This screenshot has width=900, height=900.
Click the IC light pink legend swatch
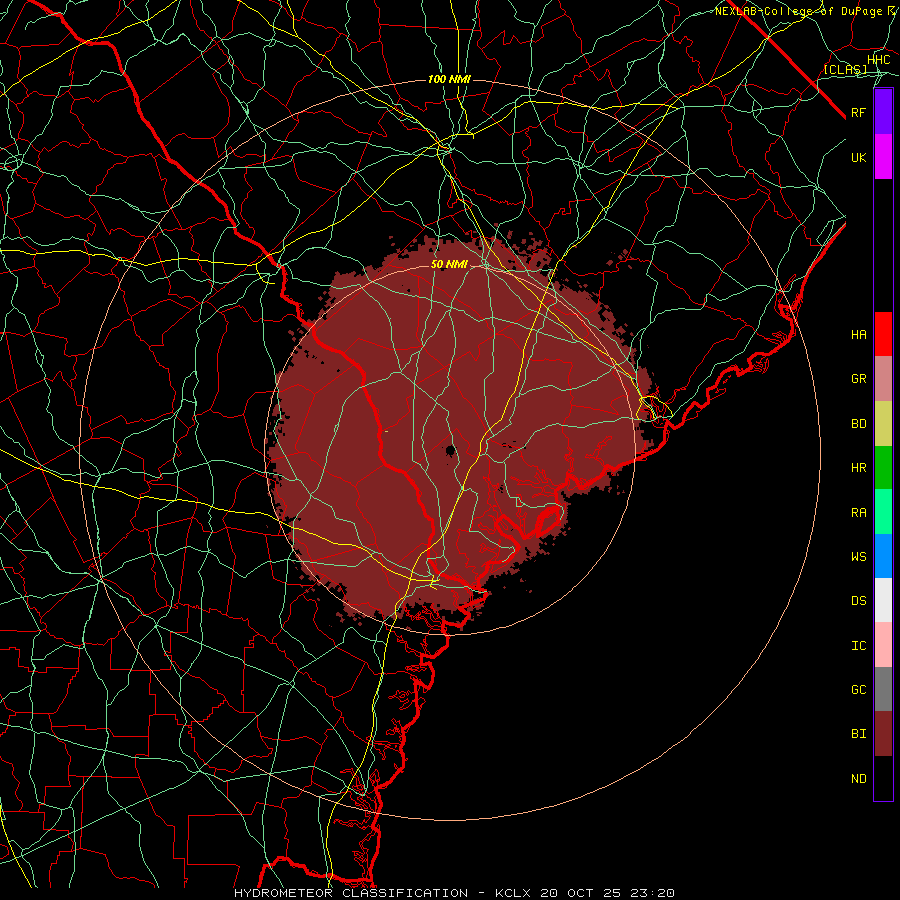coord(883,645)
